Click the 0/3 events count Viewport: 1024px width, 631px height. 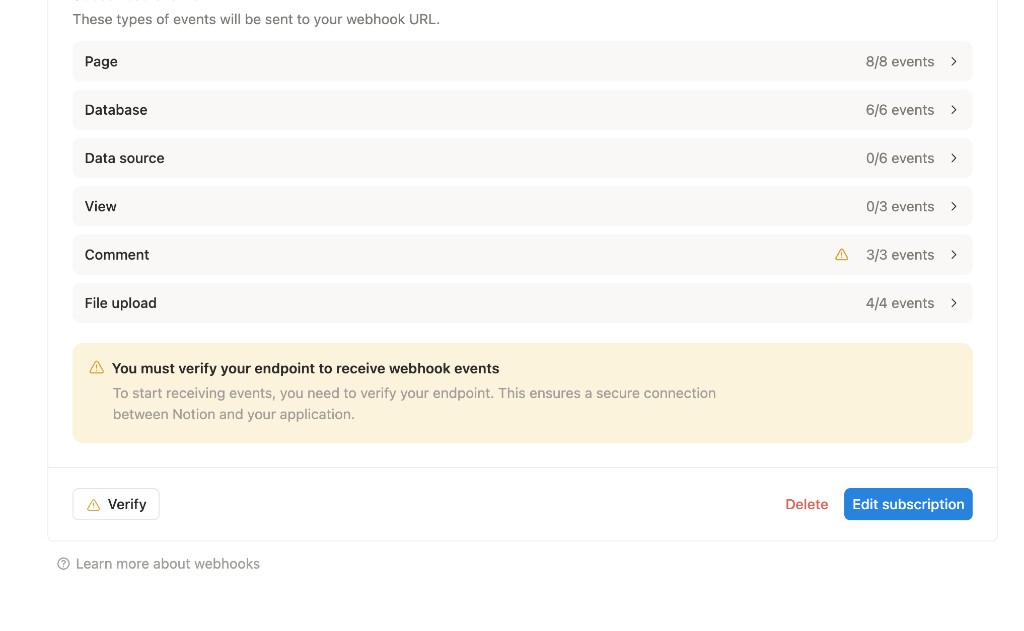pyautogui.click(x=900, y=206)
